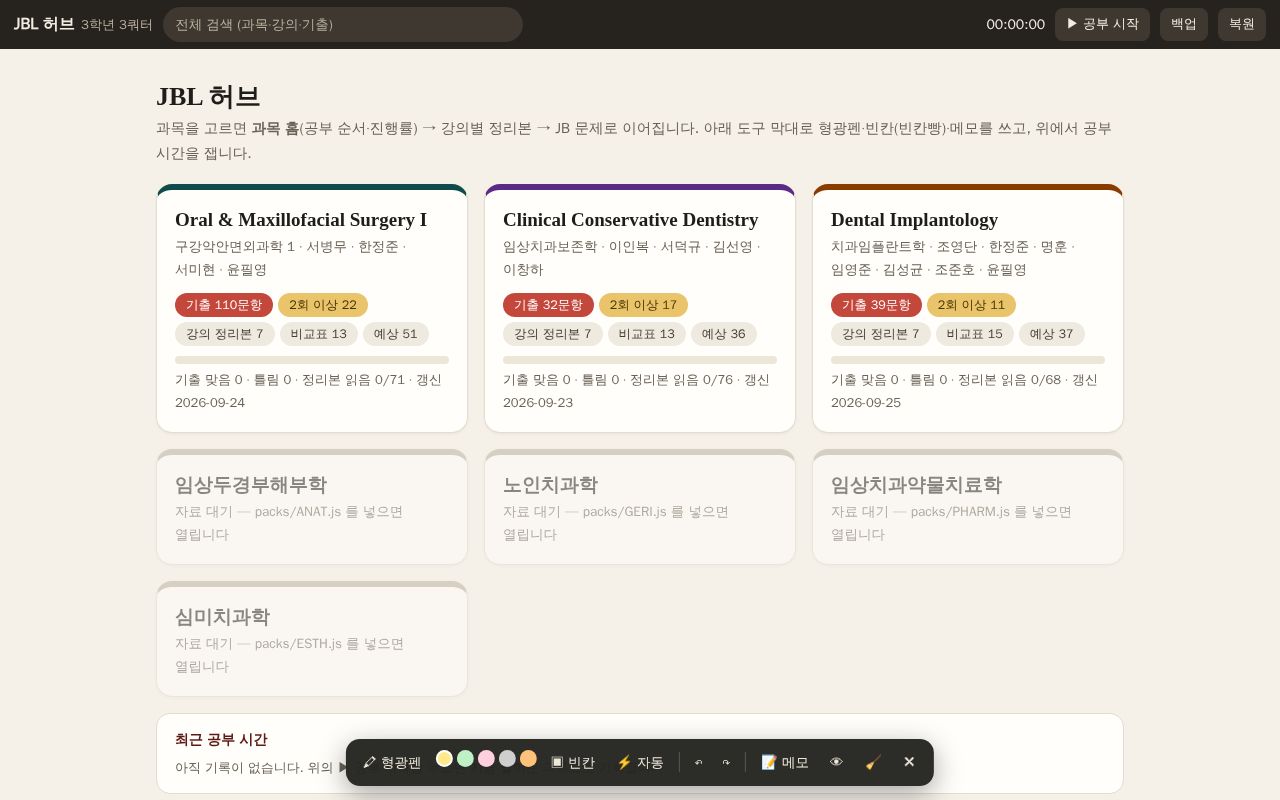This screenshot has width=1280, height=800.
Task: Click the 임상치과약물치료학 placeholder card
Action: [968, 507]
